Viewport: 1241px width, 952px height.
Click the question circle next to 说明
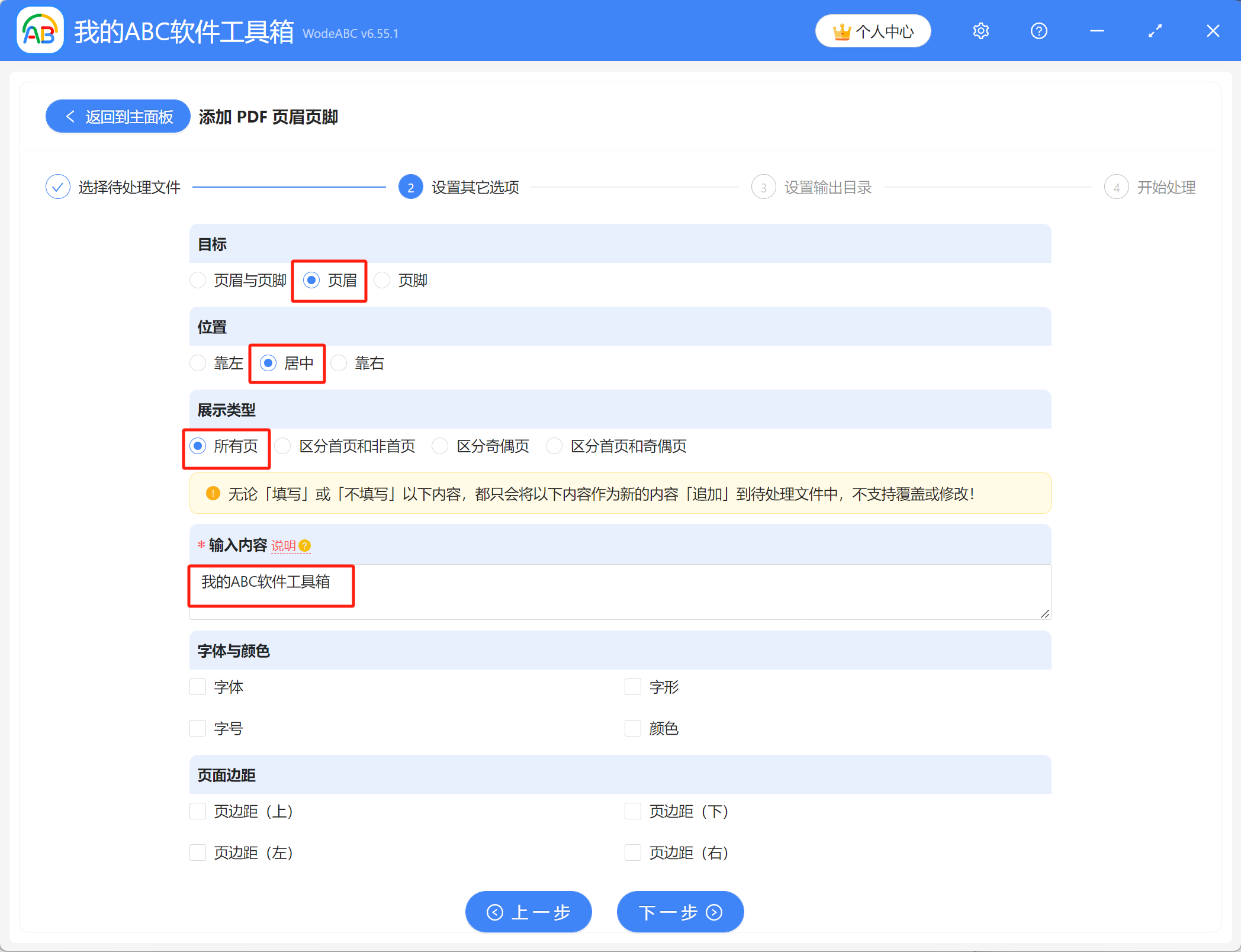pos(305,546)
